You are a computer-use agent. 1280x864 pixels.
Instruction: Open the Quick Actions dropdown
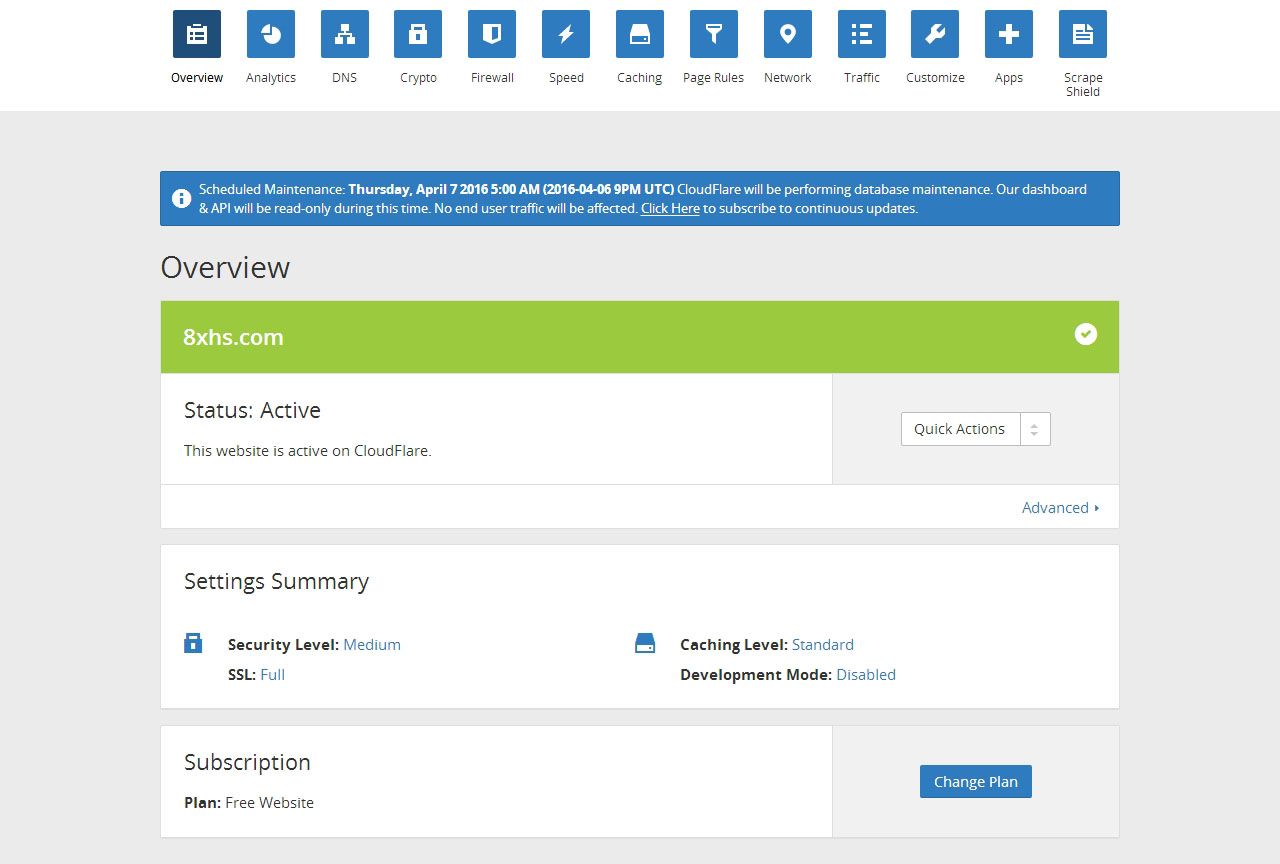976,429
